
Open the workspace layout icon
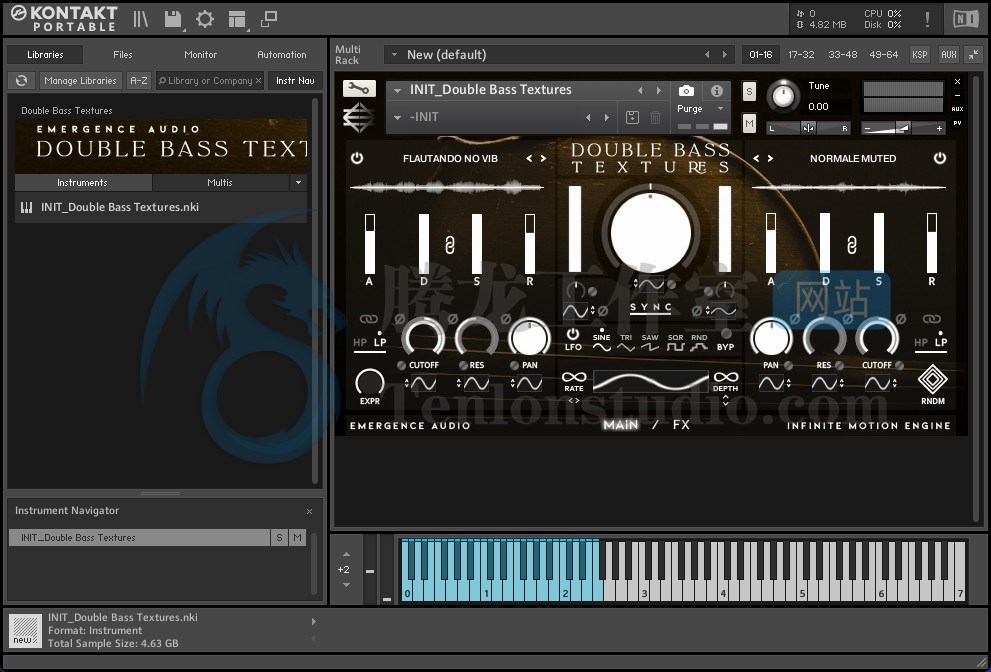(237, 19)
